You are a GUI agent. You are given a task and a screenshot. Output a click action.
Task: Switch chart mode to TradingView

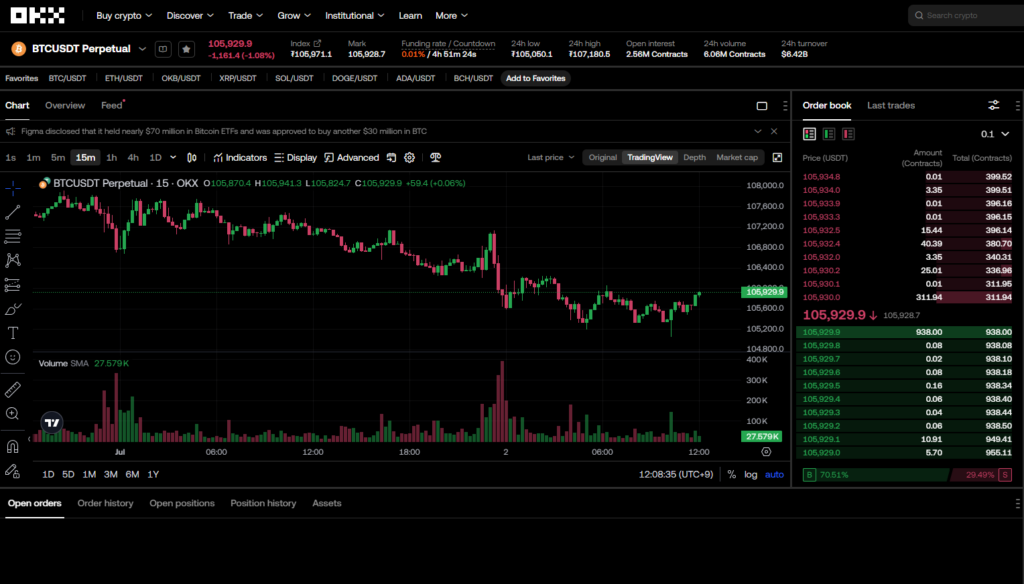click(650, 157)
